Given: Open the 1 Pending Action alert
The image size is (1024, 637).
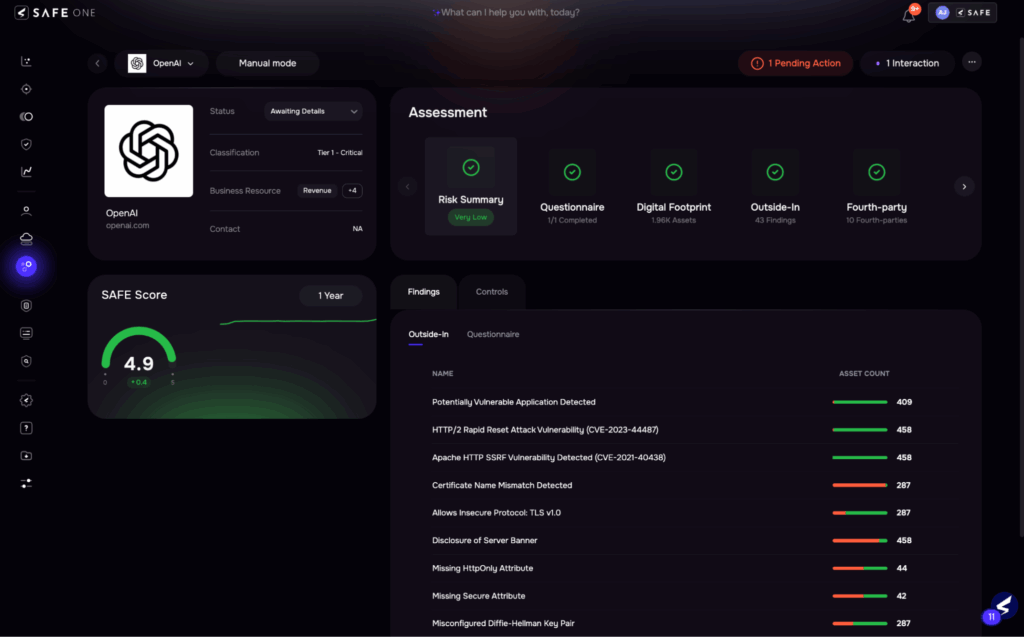Looking at the screenshot, I should click(795, 62).
